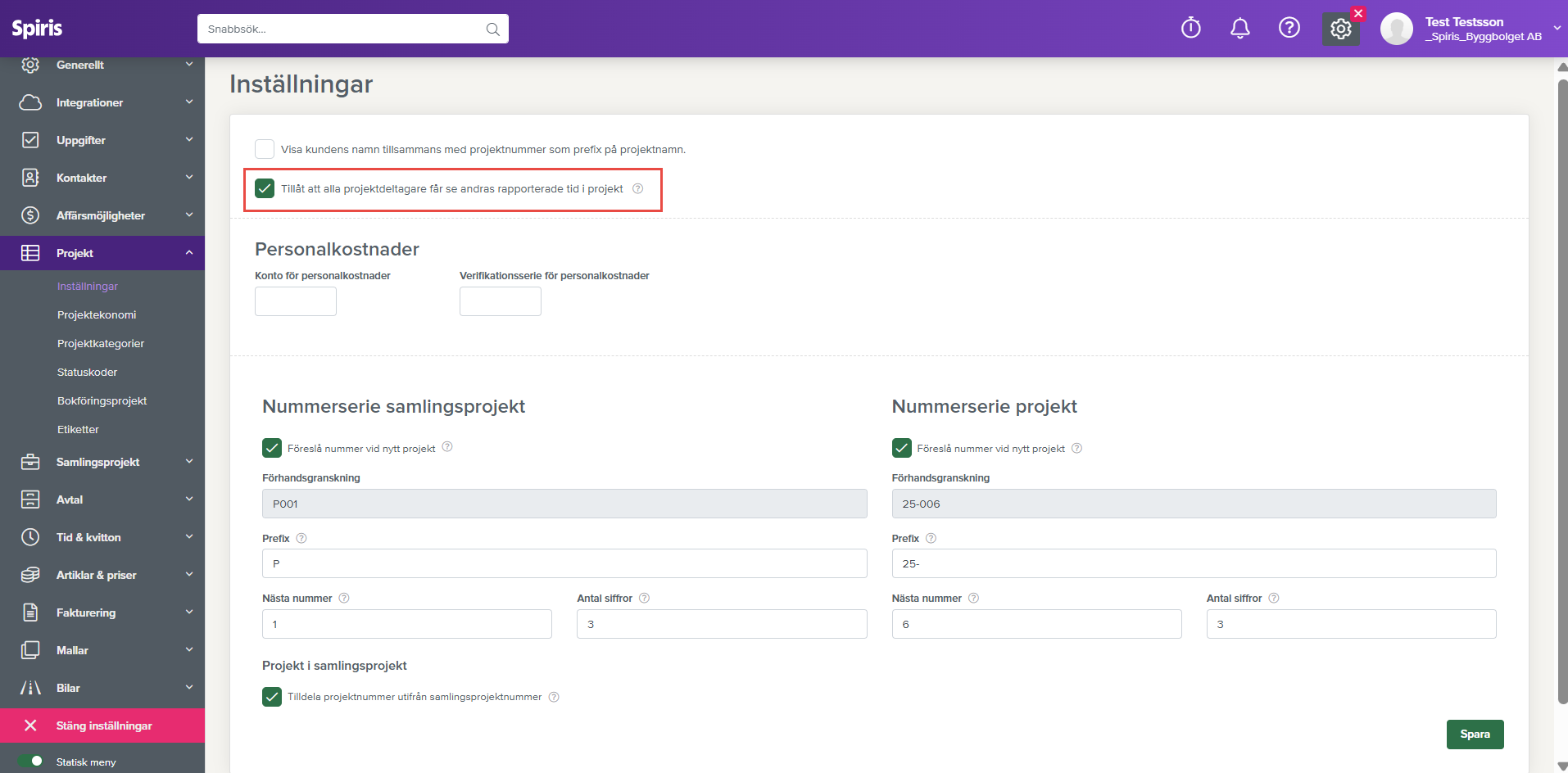Screen dimensions: 1568x773
Task: Click help icon beside Nästa nummer
Action: [x=344, y=599]
